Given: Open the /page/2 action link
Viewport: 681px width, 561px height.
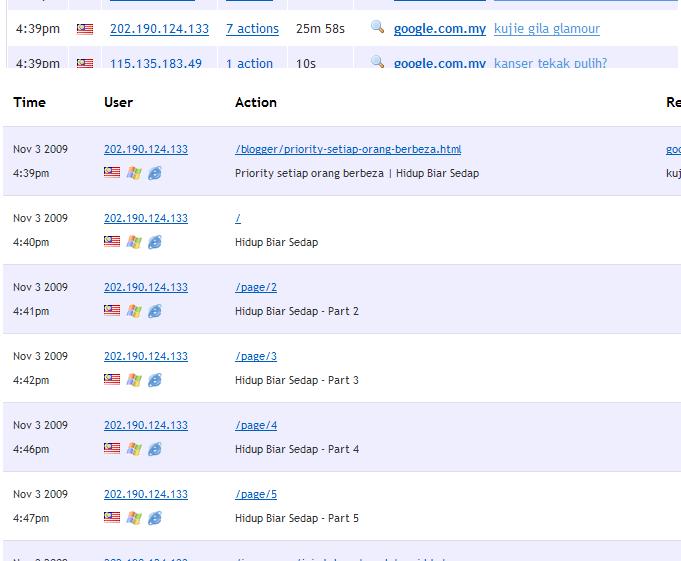Looking at the screenshot, I should click(x=256, y=288).
